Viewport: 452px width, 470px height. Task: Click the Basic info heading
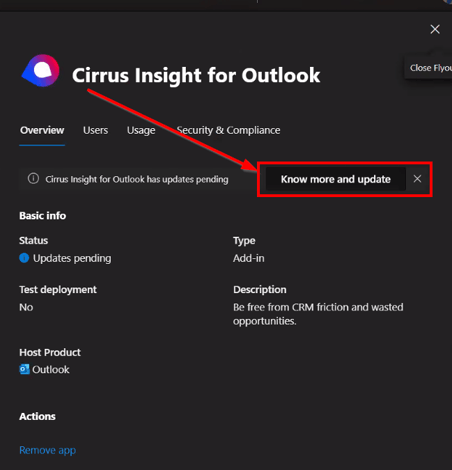click(43, 216)
